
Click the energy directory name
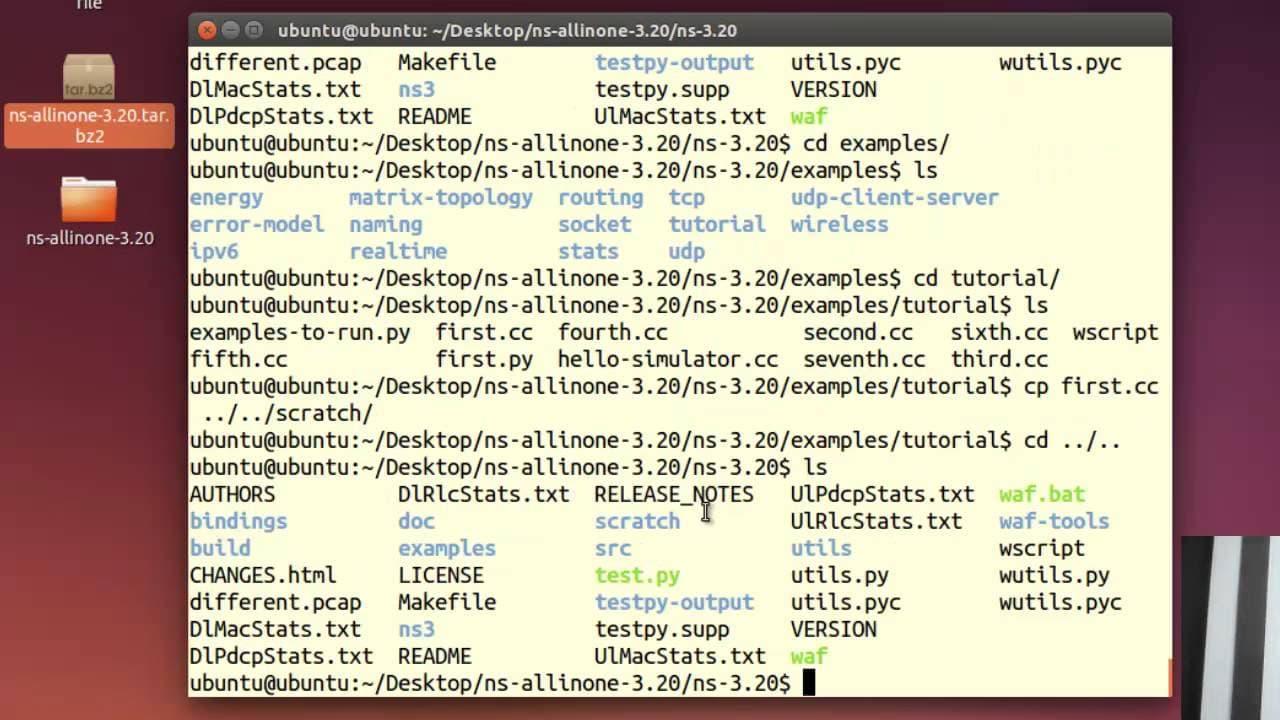(x=227, y=198)
